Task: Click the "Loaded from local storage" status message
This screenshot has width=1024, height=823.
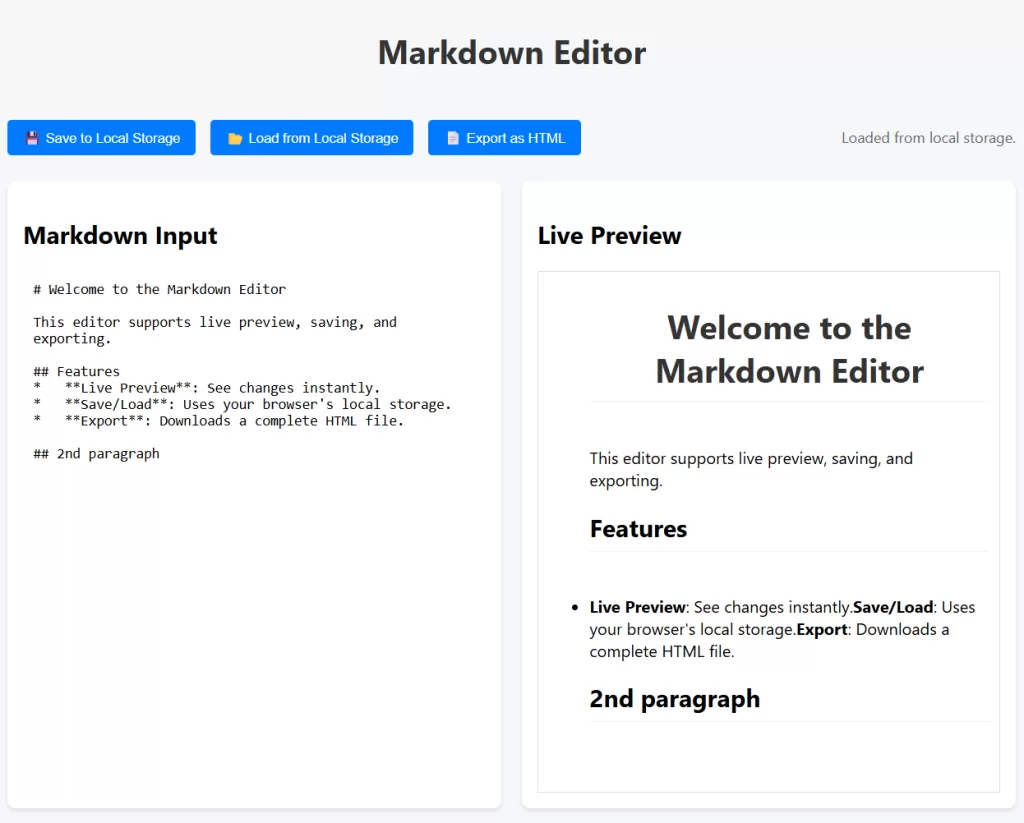Action: 928,138
